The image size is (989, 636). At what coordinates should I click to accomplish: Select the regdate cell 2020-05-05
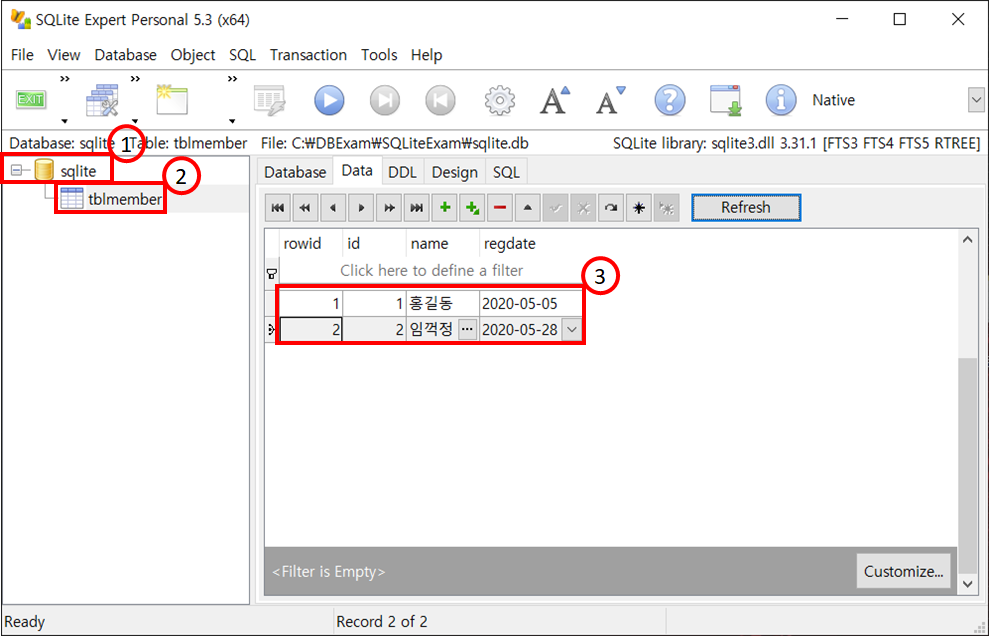click(531, 303)
